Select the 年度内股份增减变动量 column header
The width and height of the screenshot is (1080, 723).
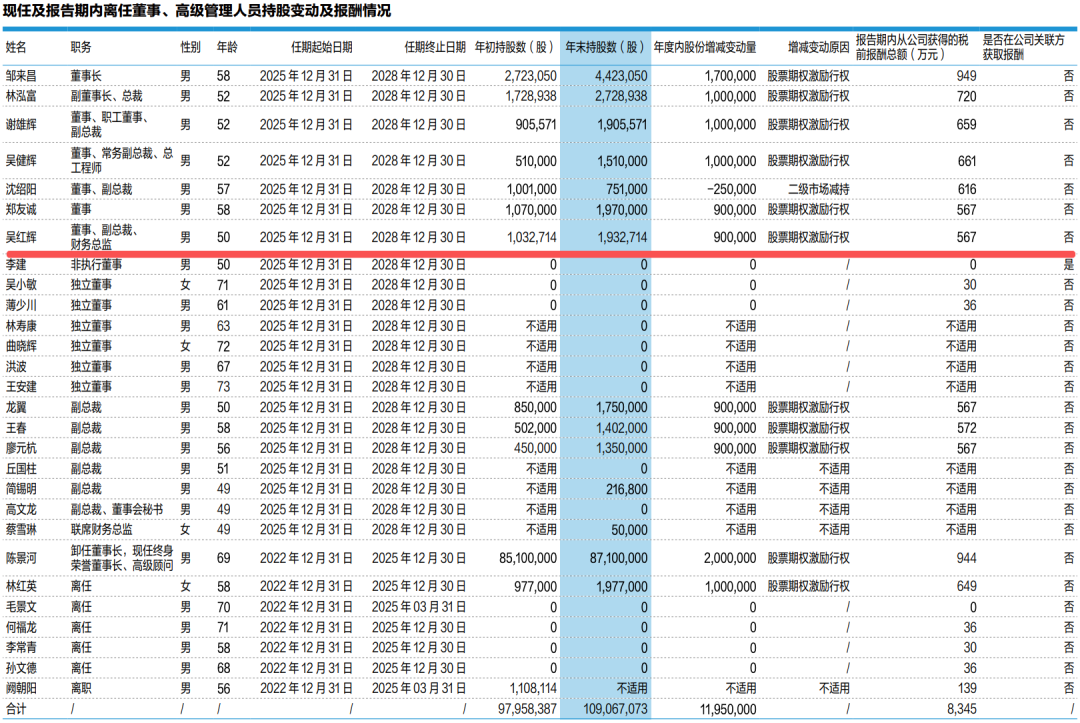(705, 48)
